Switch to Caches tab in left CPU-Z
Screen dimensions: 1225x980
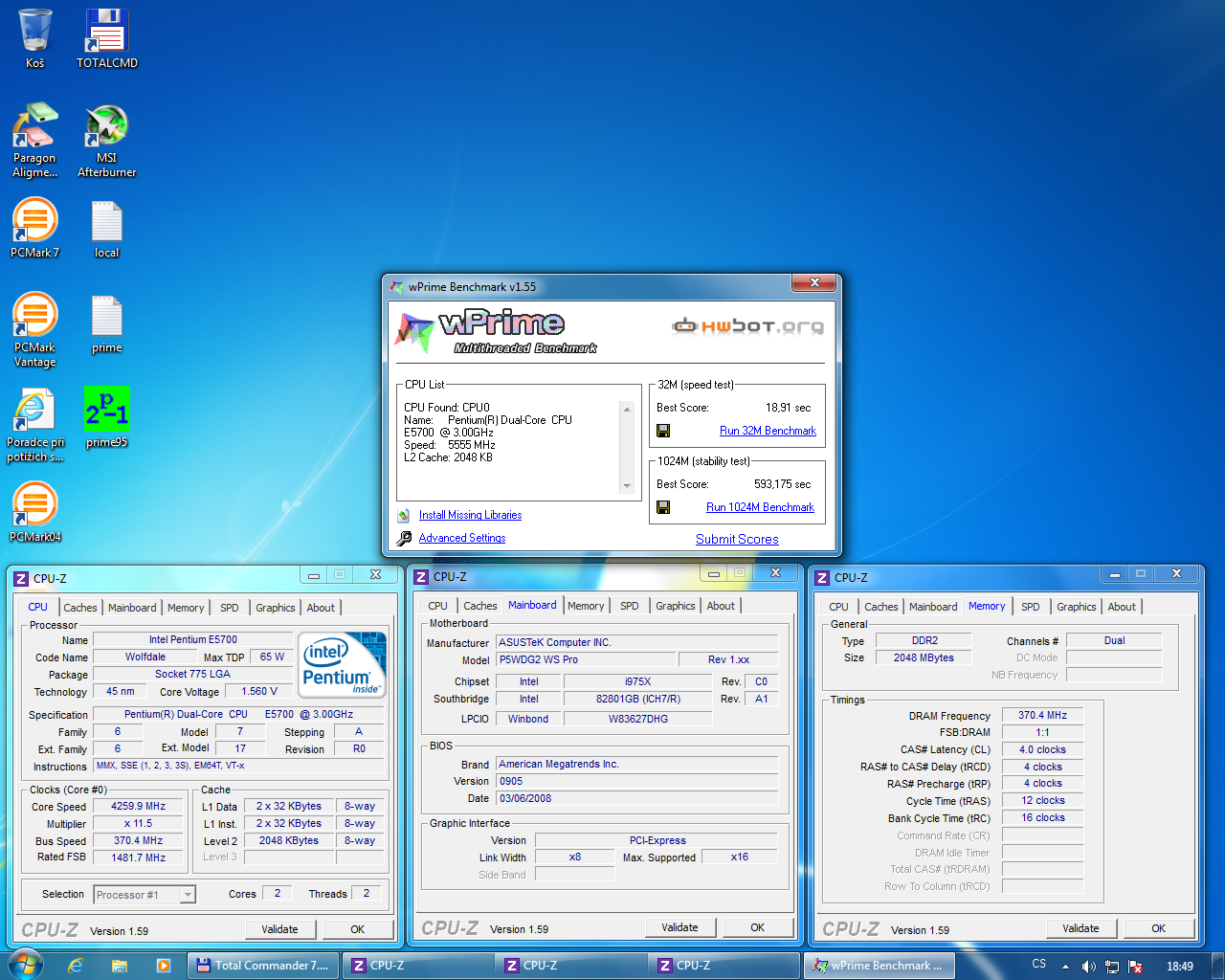[x=80, y=608]
